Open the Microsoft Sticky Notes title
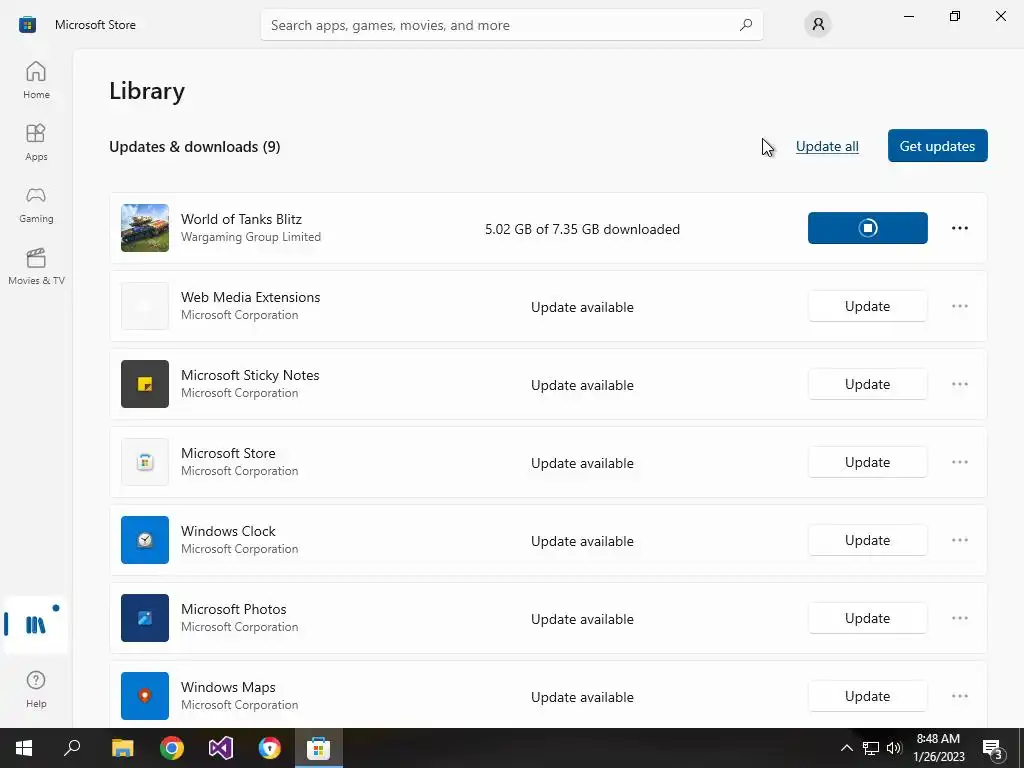This screenshot has height=768, width=1024. click(250, 376)
